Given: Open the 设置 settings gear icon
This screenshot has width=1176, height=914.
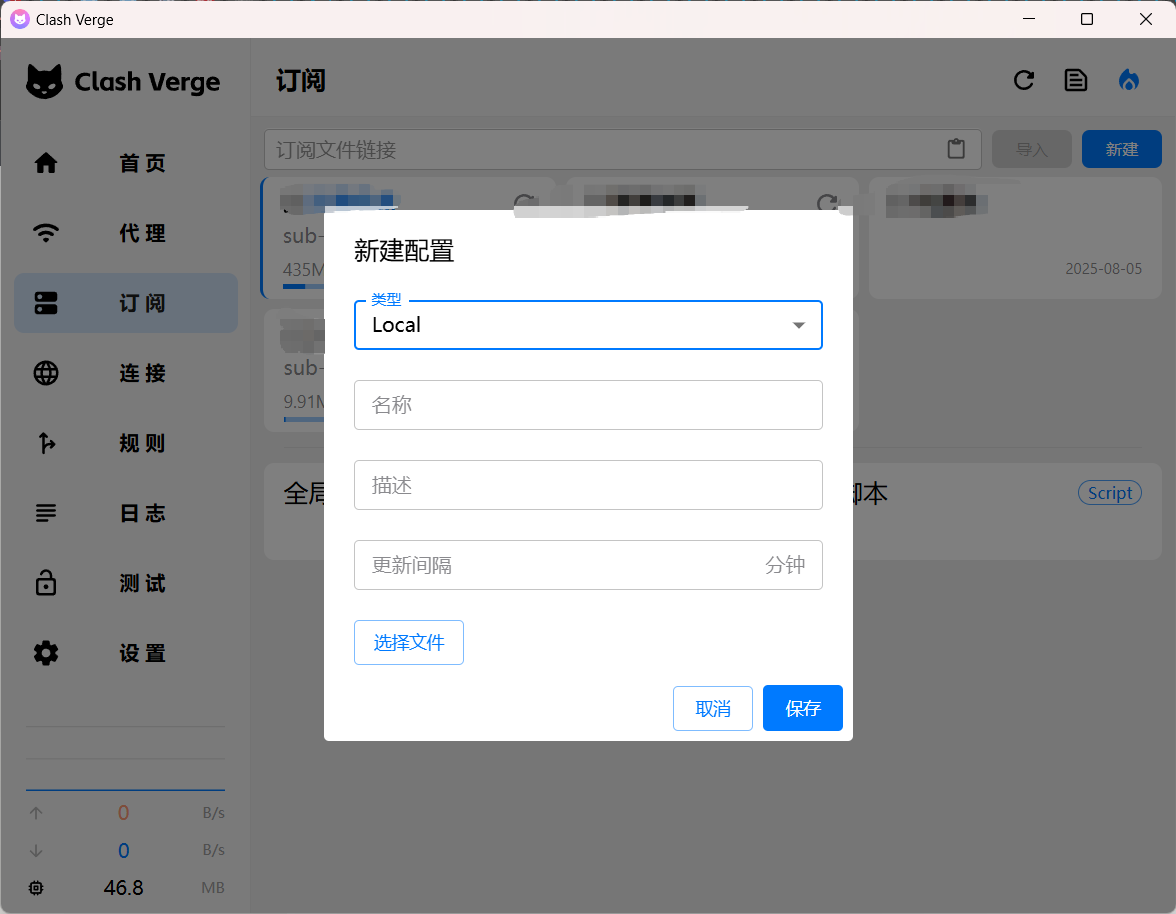Looking at the screenshot, I should pyautogui.click(x=45, y=653).
